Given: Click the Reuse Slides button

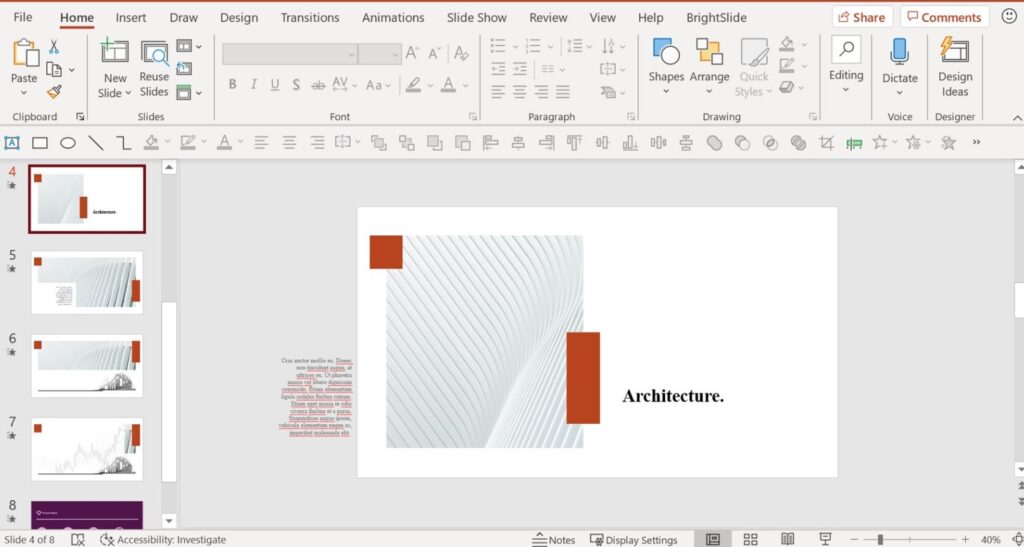Looking at the screenshot, I should [155, 69].
